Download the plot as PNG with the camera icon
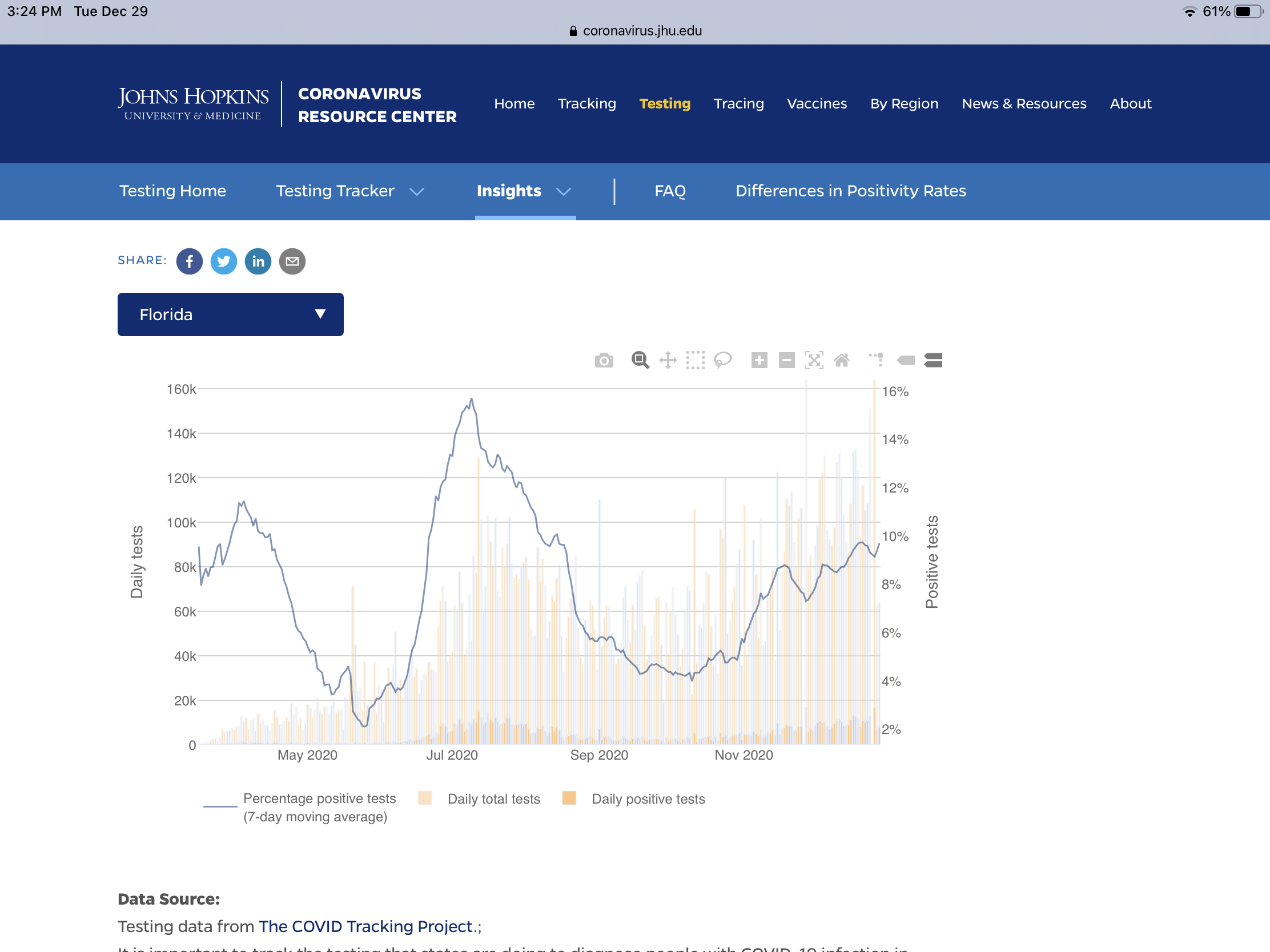Screen dimensions: 1270x952 click(604, 360)
